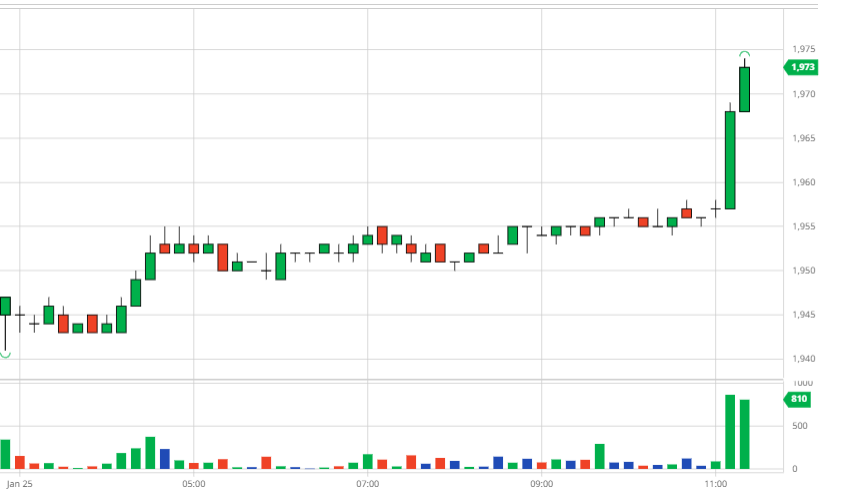The image size is (852, 495).
Task: Click the 11:00 time axis label
Action: click(x=716, y=484)
